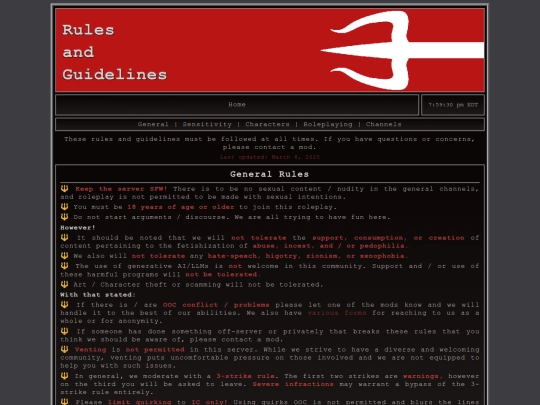
Task: Click the 'Keep the server SFW!' red text
Action: coord(121,189)
